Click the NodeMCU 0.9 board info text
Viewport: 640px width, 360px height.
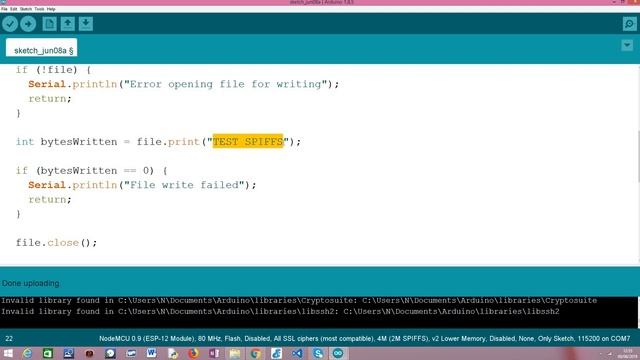[364, 338]
